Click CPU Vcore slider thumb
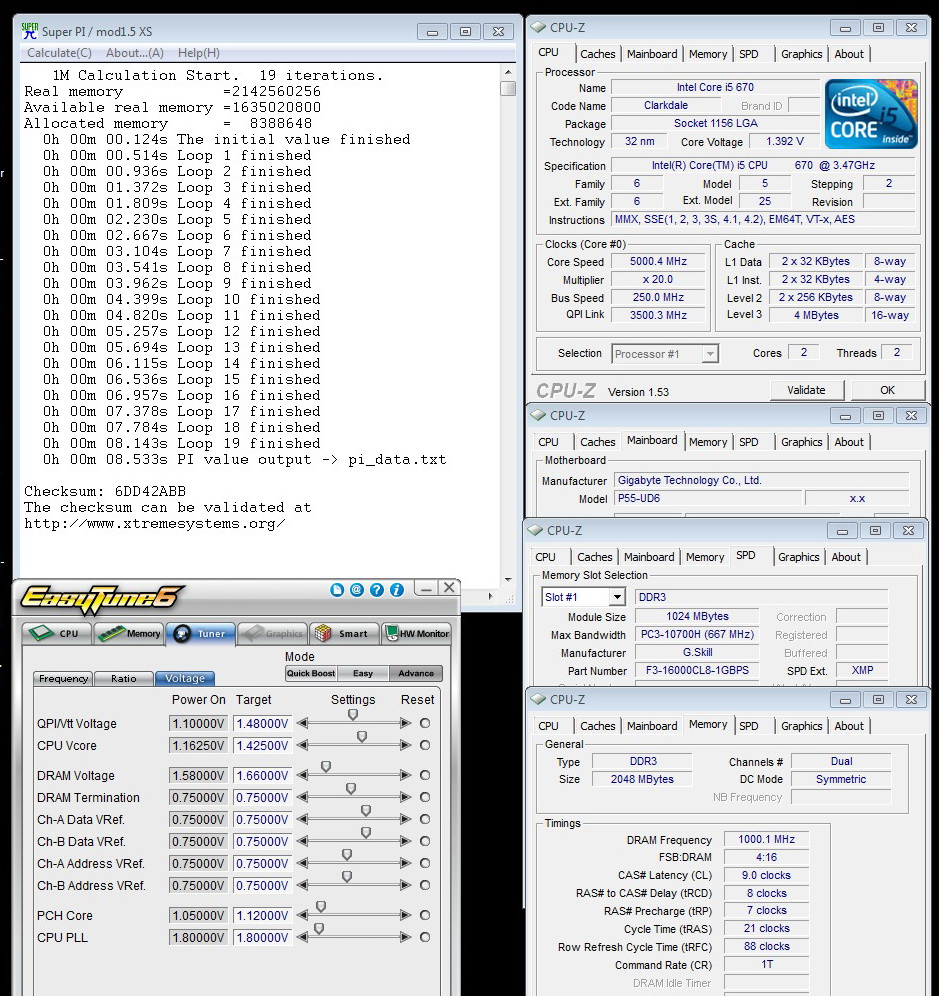The height and width of the screenshot is (996, 939). (x=362, y=737)
